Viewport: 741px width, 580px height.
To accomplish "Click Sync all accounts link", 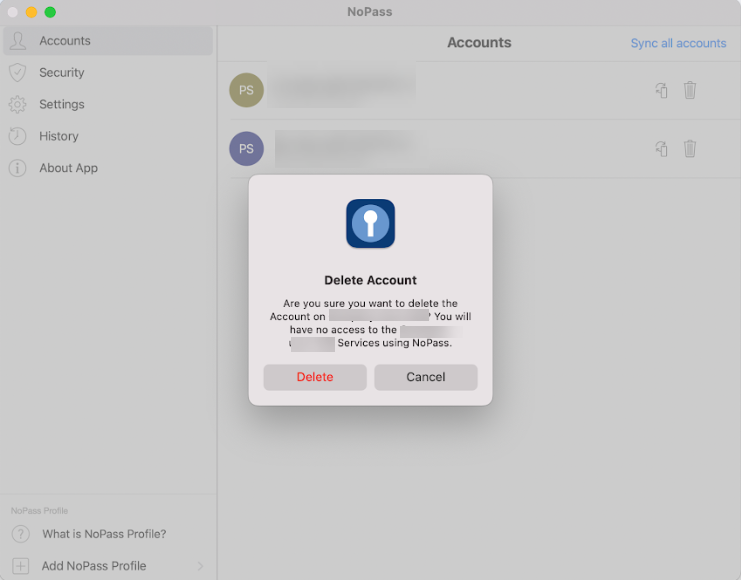I will pyautogui.click(x=678, y=43).
